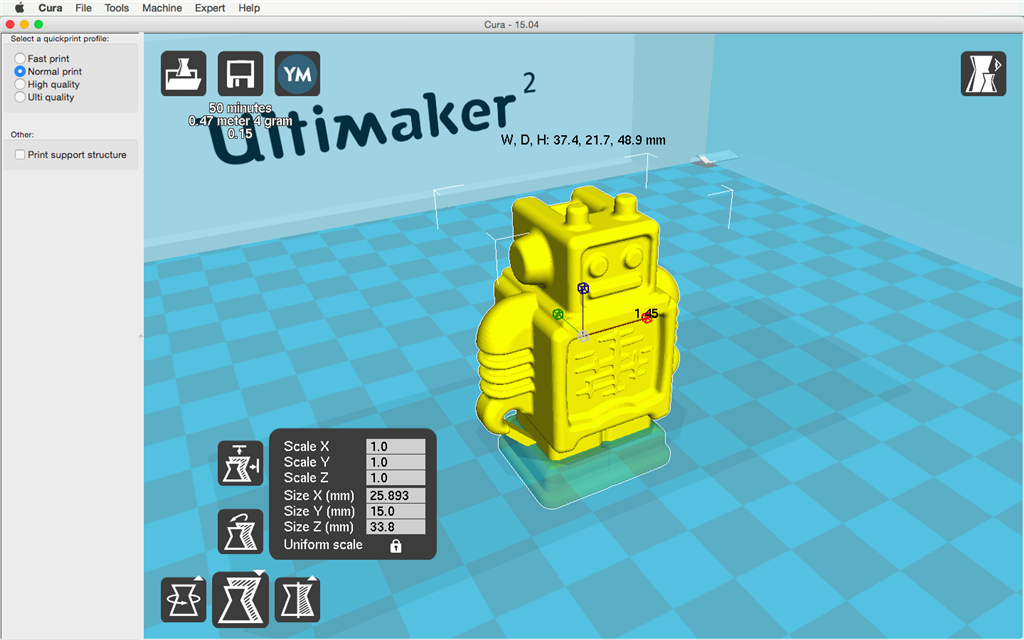Click the Size Z (mm) field
The height and width of the screenshot is (640, 1024).
(x=396, y=527)
